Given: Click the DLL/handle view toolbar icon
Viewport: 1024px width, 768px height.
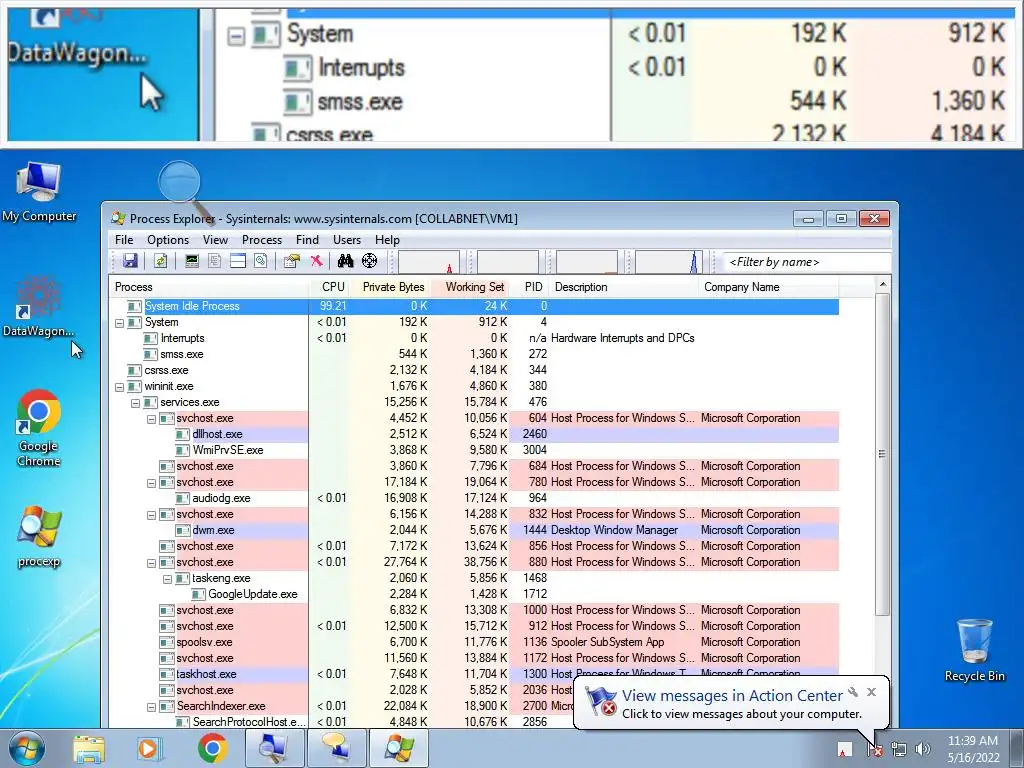Looking at the screenshot, I should tap(261, 261).
